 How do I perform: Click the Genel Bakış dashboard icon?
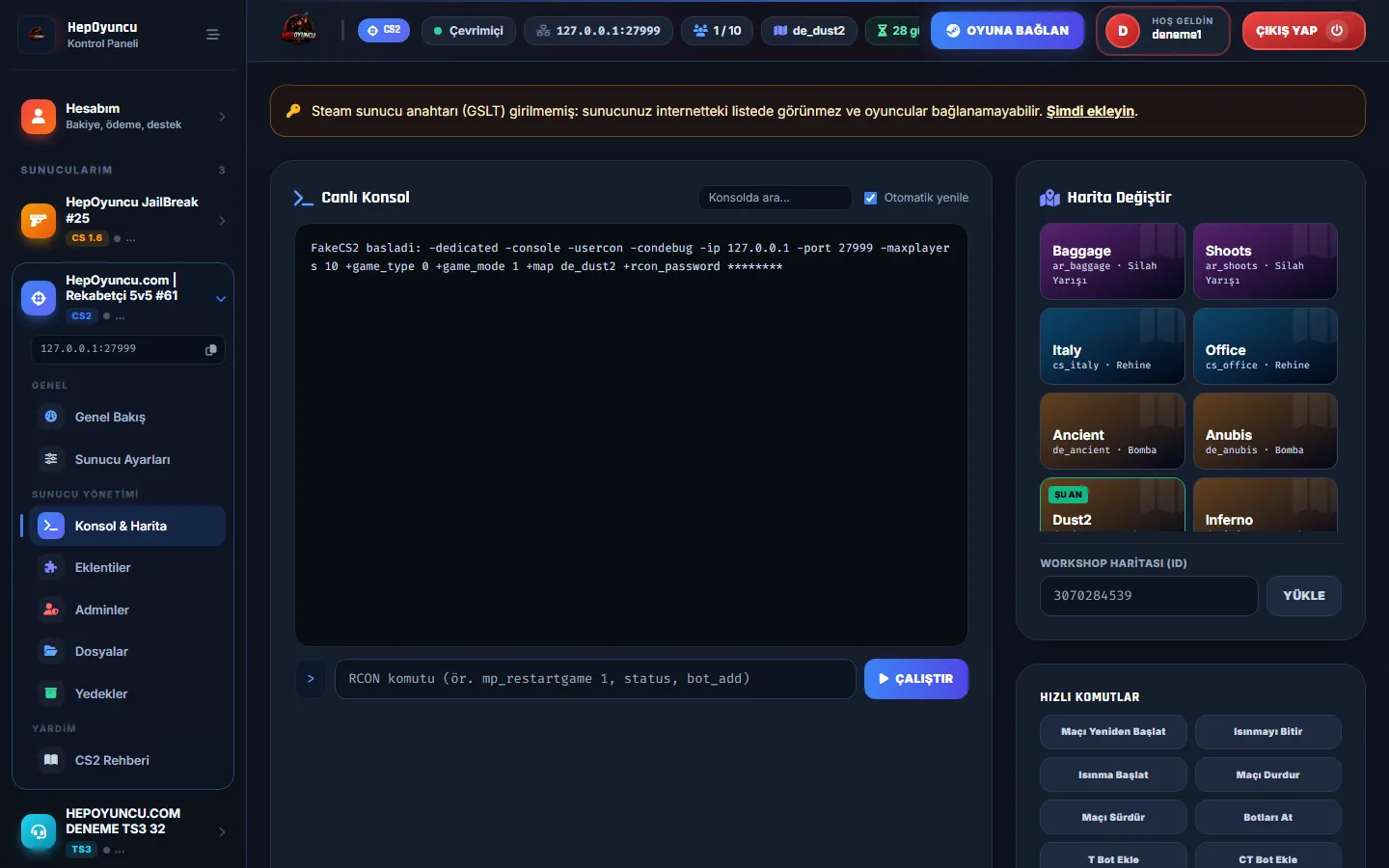[x=51, y=417]
